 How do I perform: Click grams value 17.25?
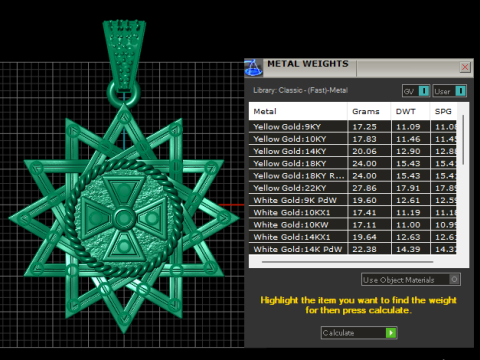tap(364, 127)
